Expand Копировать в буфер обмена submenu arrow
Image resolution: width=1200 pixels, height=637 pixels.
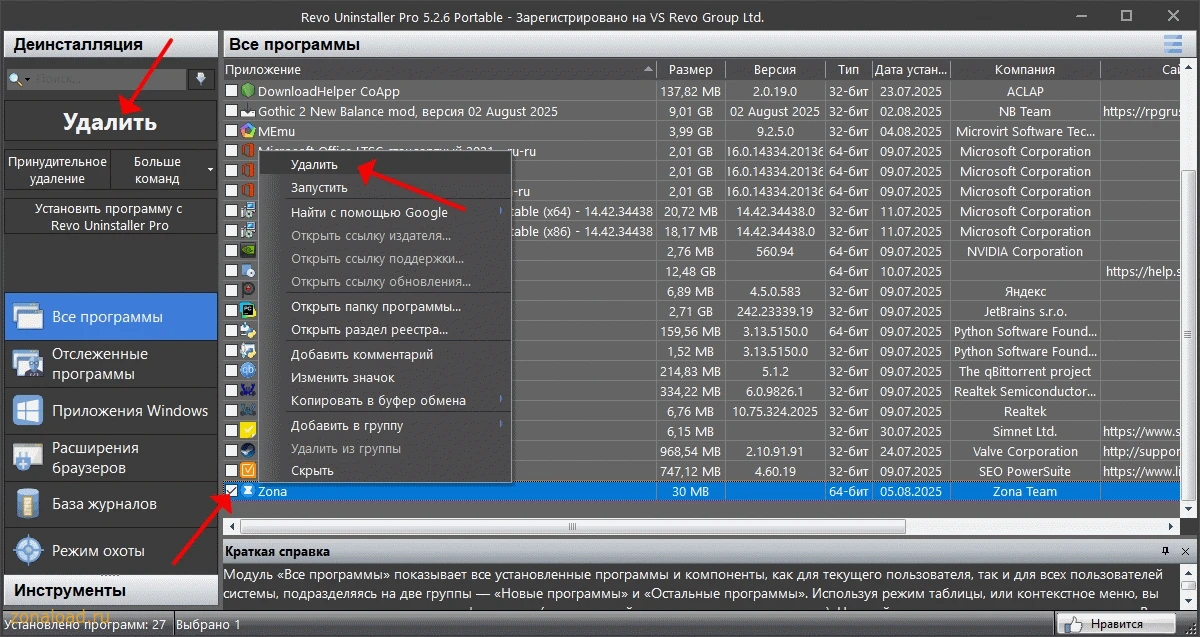point(500,400)
